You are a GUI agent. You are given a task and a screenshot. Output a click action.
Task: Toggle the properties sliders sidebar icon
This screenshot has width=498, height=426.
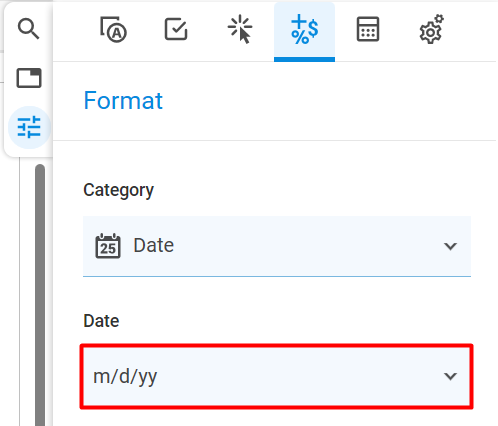point(29,127)
